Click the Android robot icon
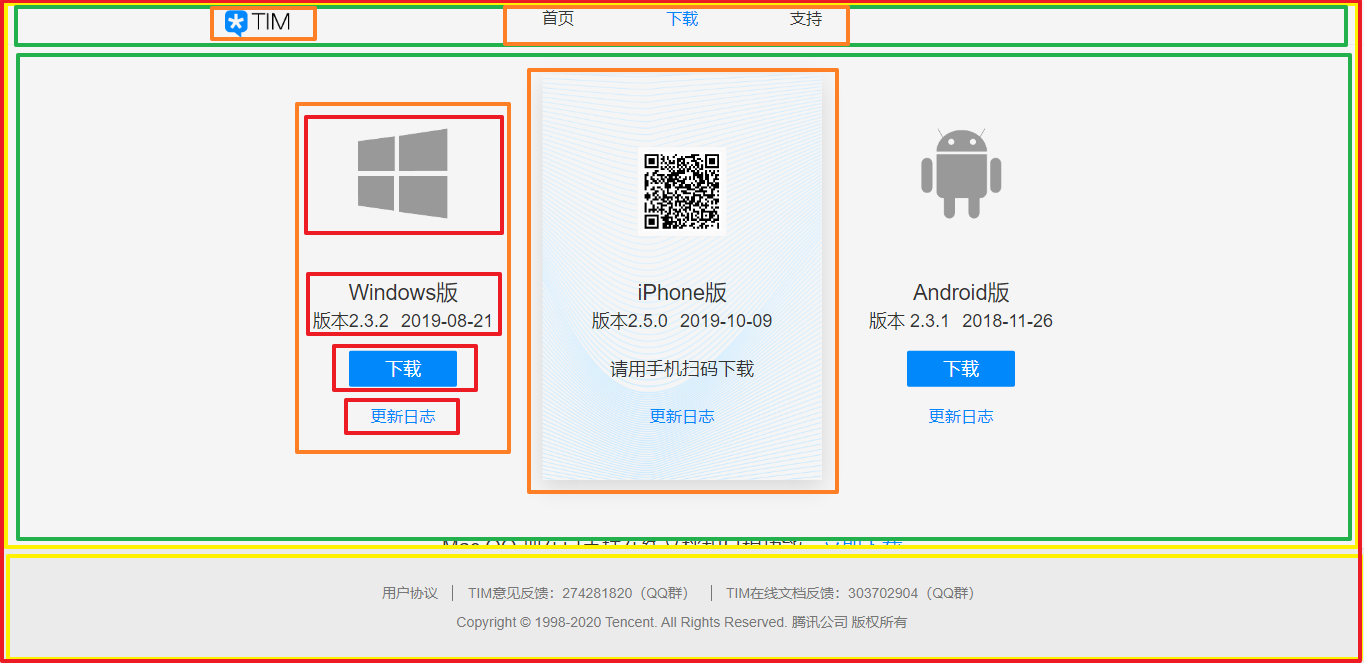 click(960, 172)
